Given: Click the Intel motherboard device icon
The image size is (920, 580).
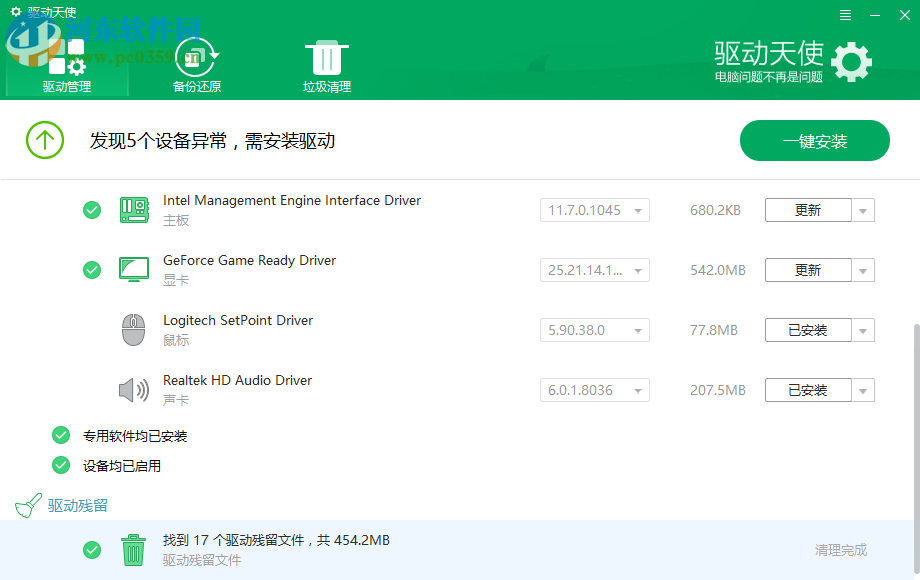Looking at the screenshot, I should 134,210.
